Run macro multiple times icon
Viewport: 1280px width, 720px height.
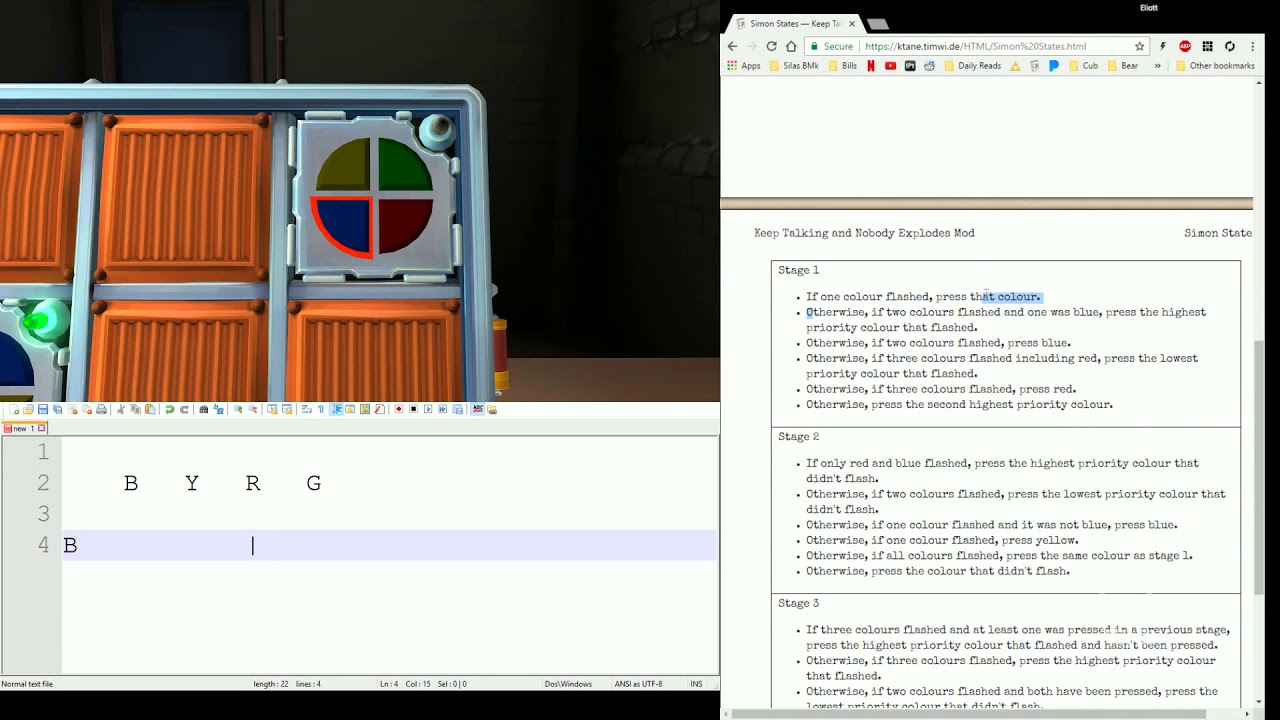coord(442,409)
